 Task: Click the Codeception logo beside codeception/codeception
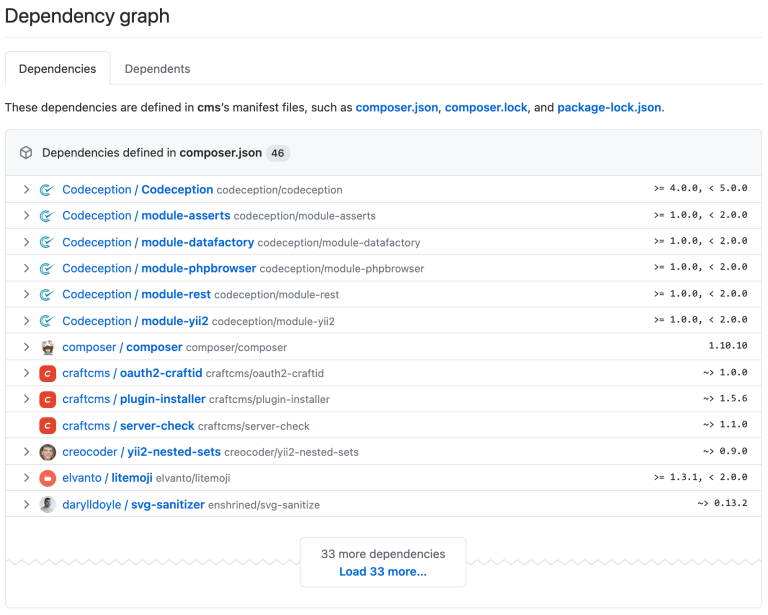47,189
